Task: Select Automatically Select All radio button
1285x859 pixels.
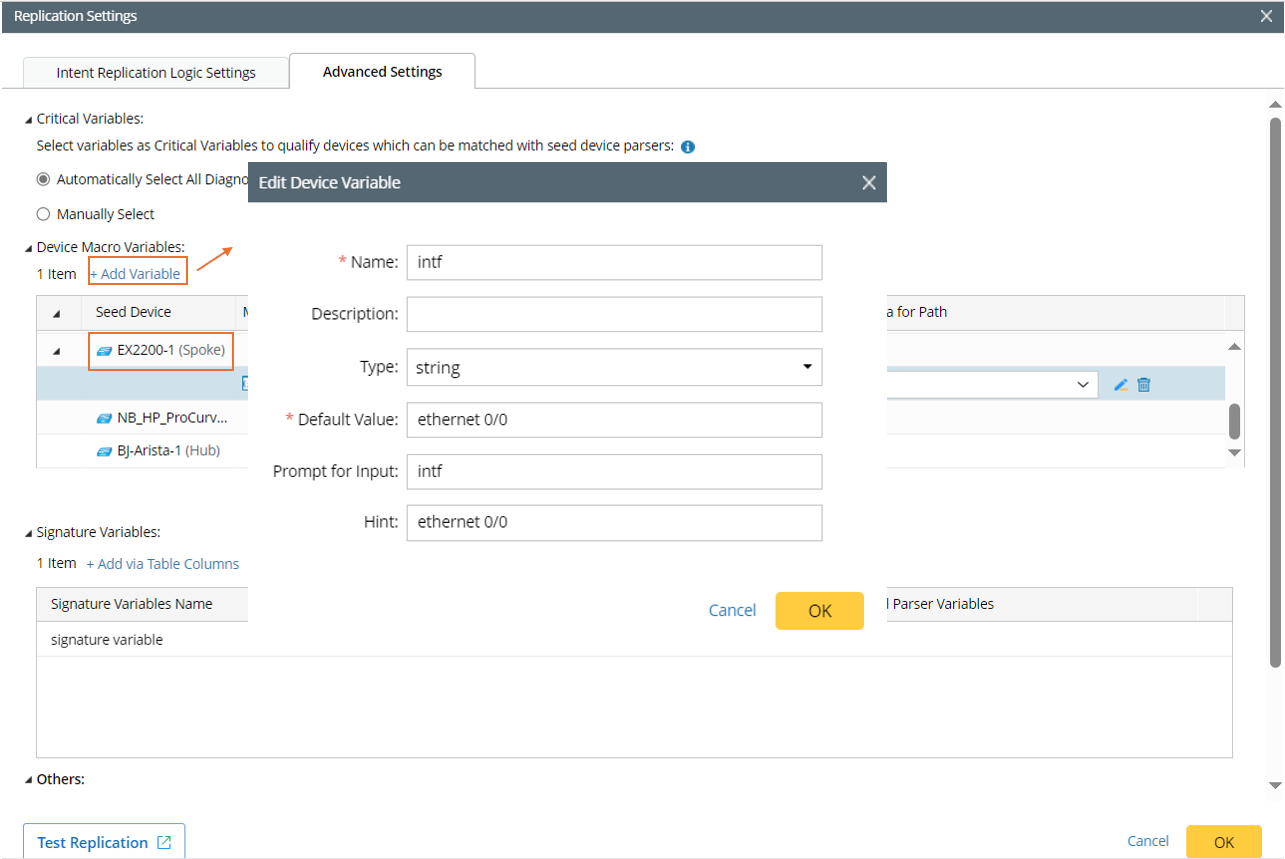Action: click(x=43, y=180)
